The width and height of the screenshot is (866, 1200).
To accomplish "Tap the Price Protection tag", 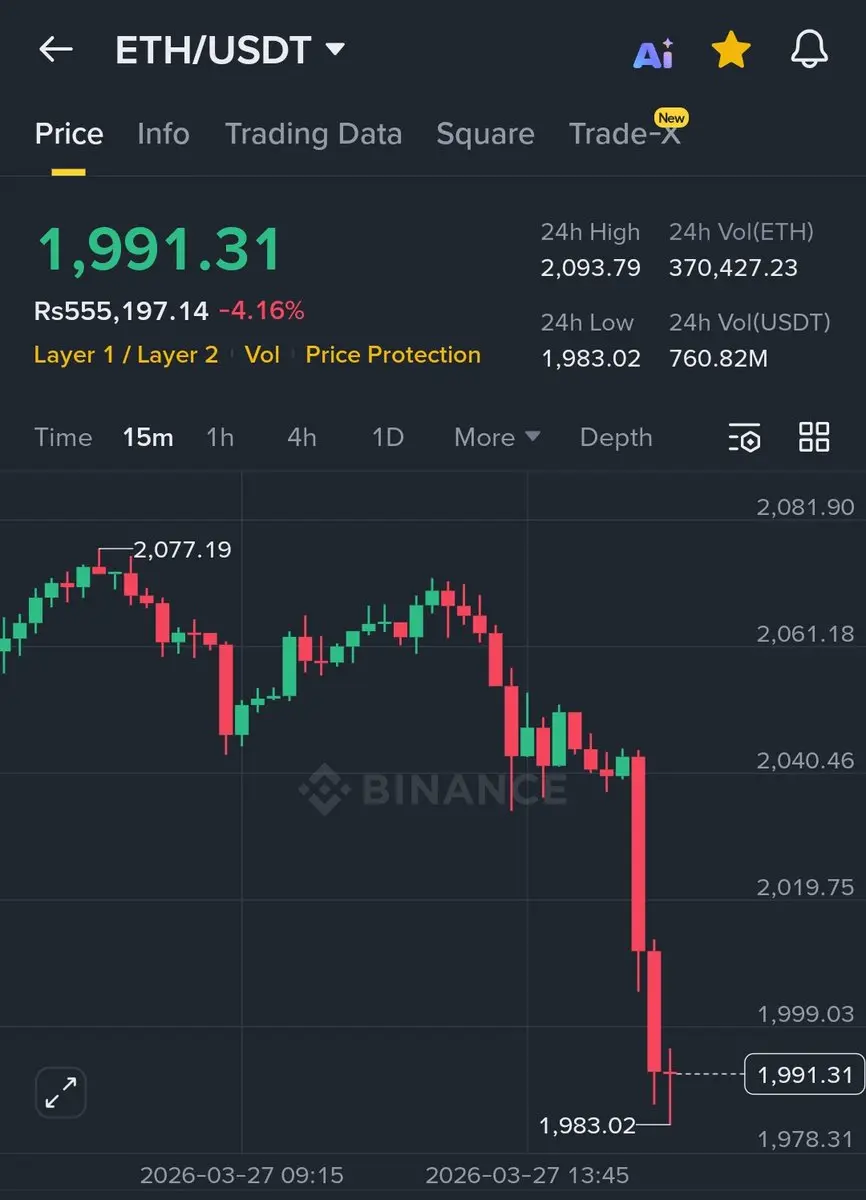I will 393,355.
